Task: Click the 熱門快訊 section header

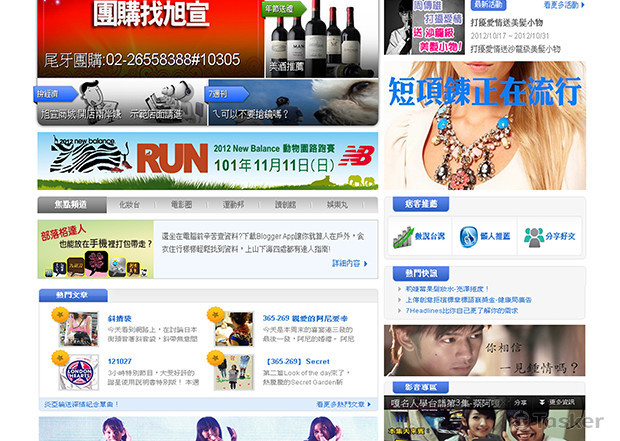Action: [421, 273]
